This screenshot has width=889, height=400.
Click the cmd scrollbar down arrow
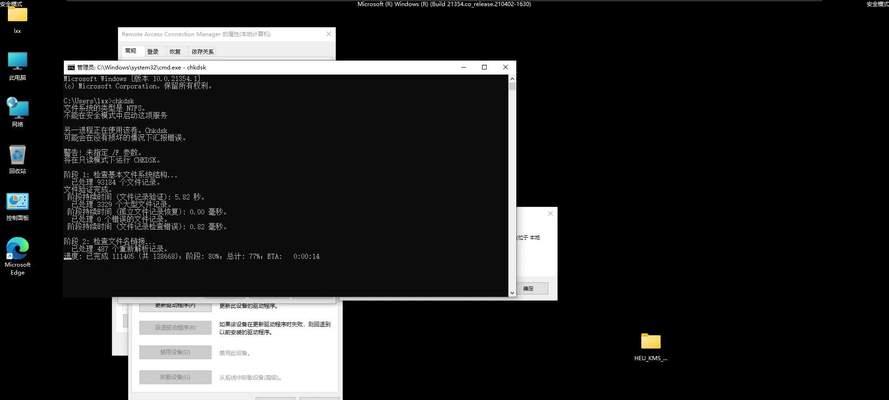(512, 292)
